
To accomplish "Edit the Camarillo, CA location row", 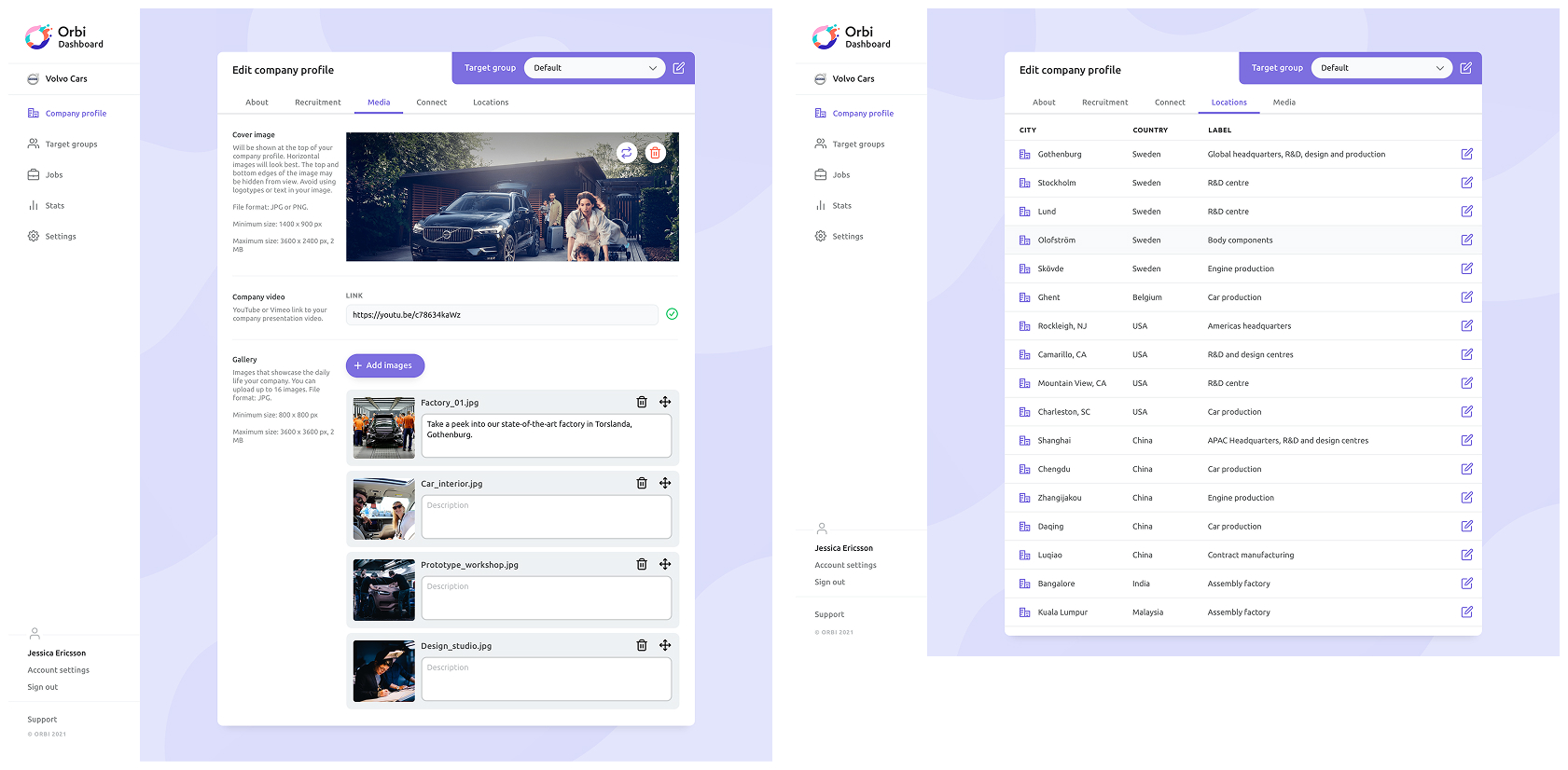I will coord(1467,354).
